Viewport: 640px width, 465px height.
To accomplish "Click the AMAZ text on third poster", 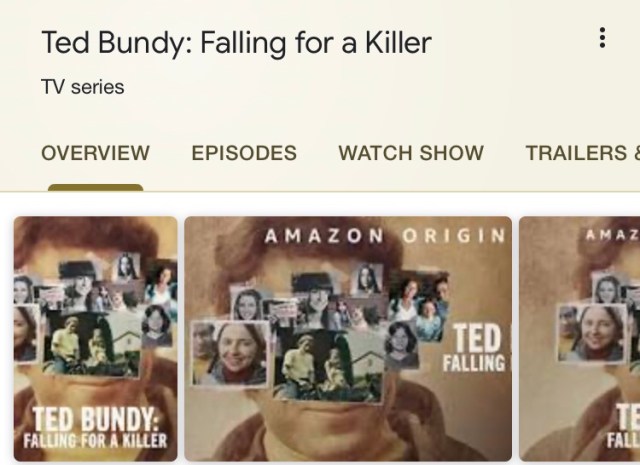I will tap(612, 235).
